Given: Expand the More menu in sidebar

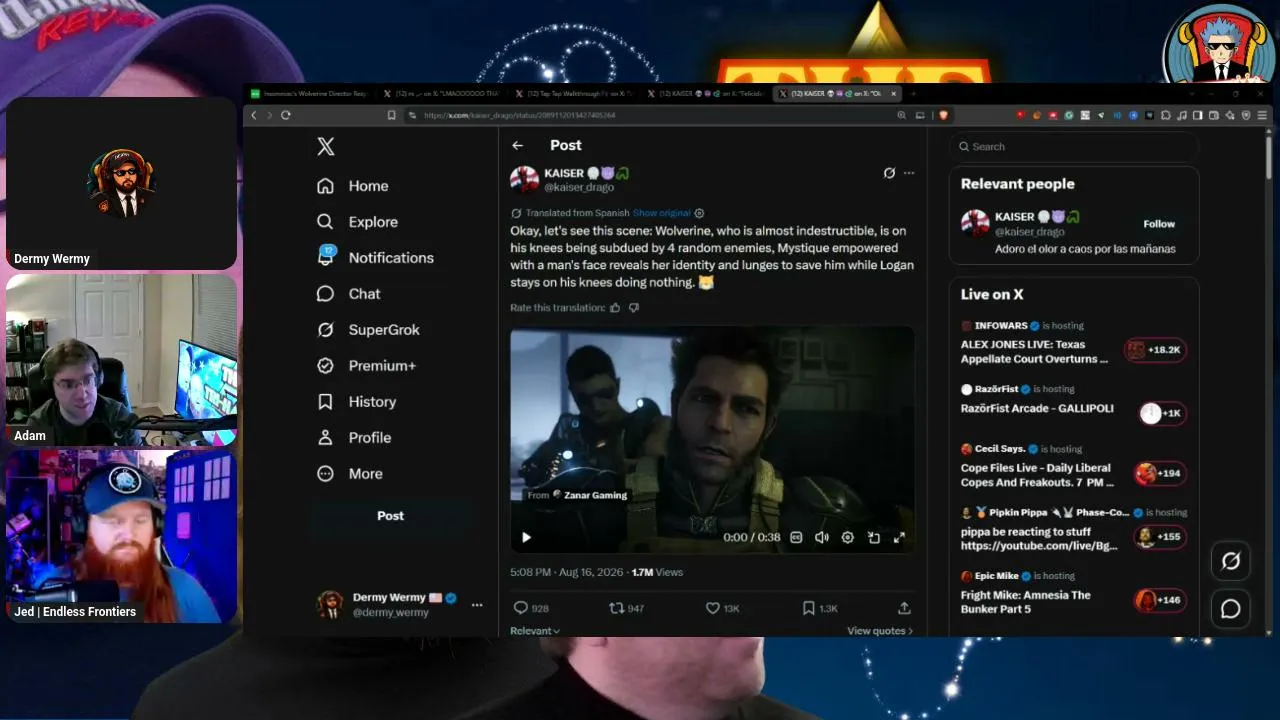Looking at the screenshot, I should pyautogui.click(x=349, y=474).
